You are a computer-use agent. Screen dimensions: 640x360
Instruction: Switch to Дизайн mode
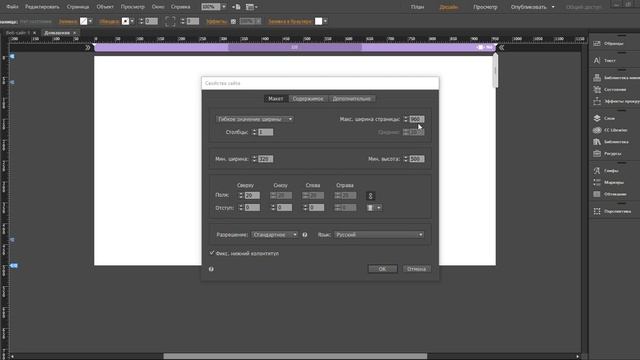449,7
